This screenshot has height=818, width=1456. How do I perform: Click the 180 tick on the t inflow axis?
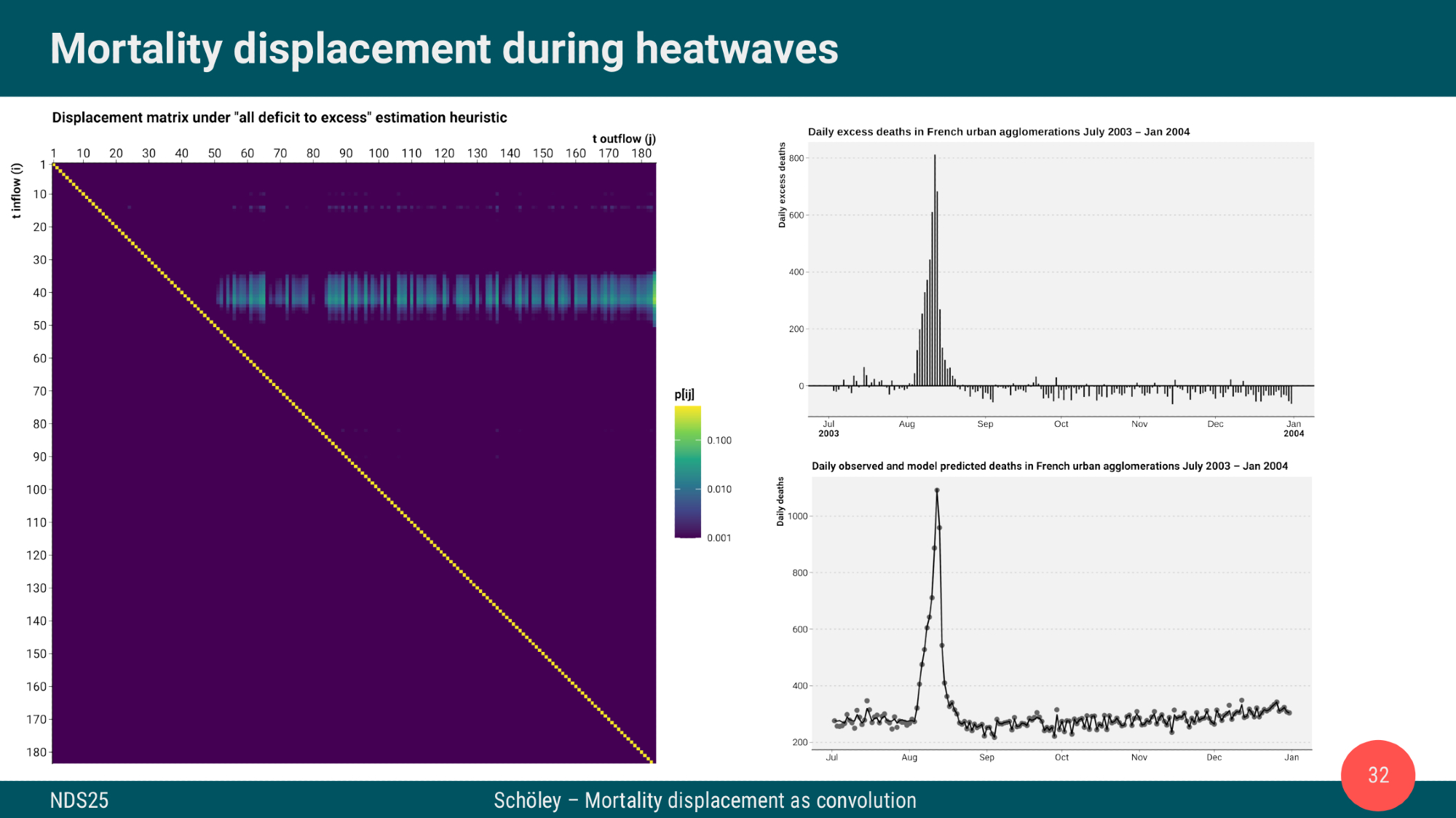(36, 752)
